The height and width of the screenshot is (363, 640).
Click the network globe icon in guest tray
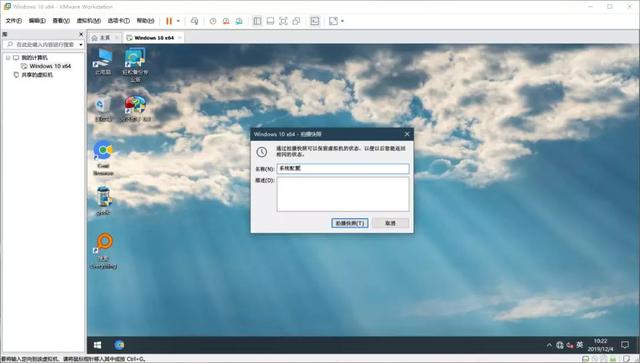(x=560, y=345)
